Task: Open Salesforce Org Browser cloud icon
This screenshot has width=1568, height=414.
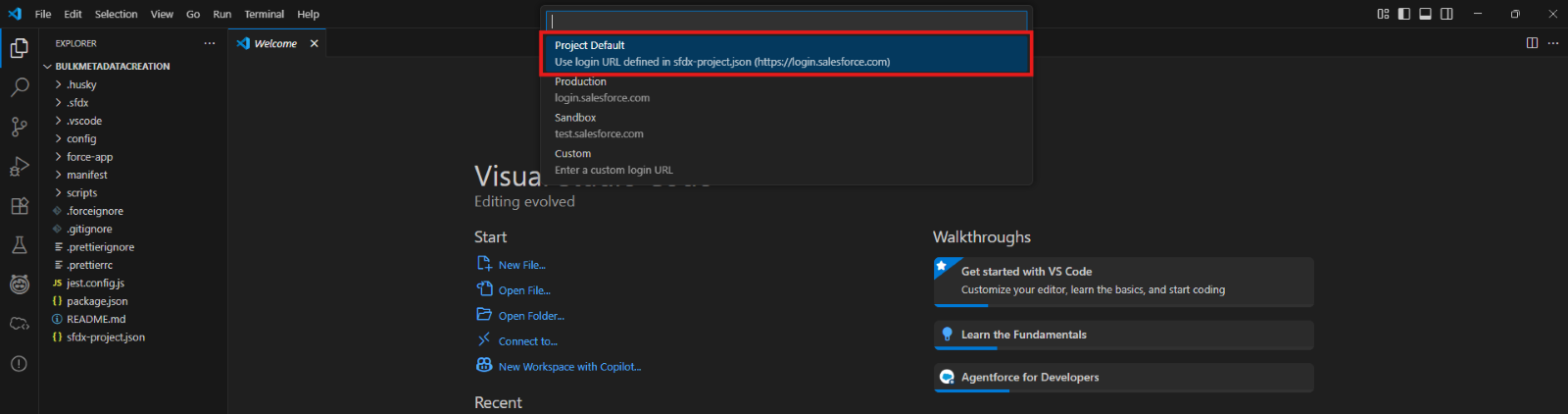Action: 19,324
